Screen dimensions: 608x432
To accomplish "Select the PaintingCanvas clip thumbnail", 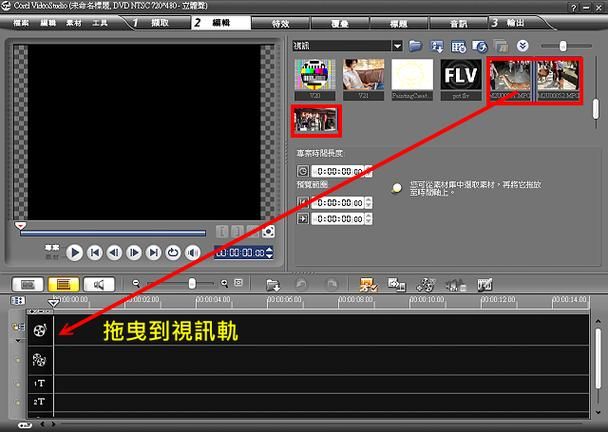I will (412, 79).
